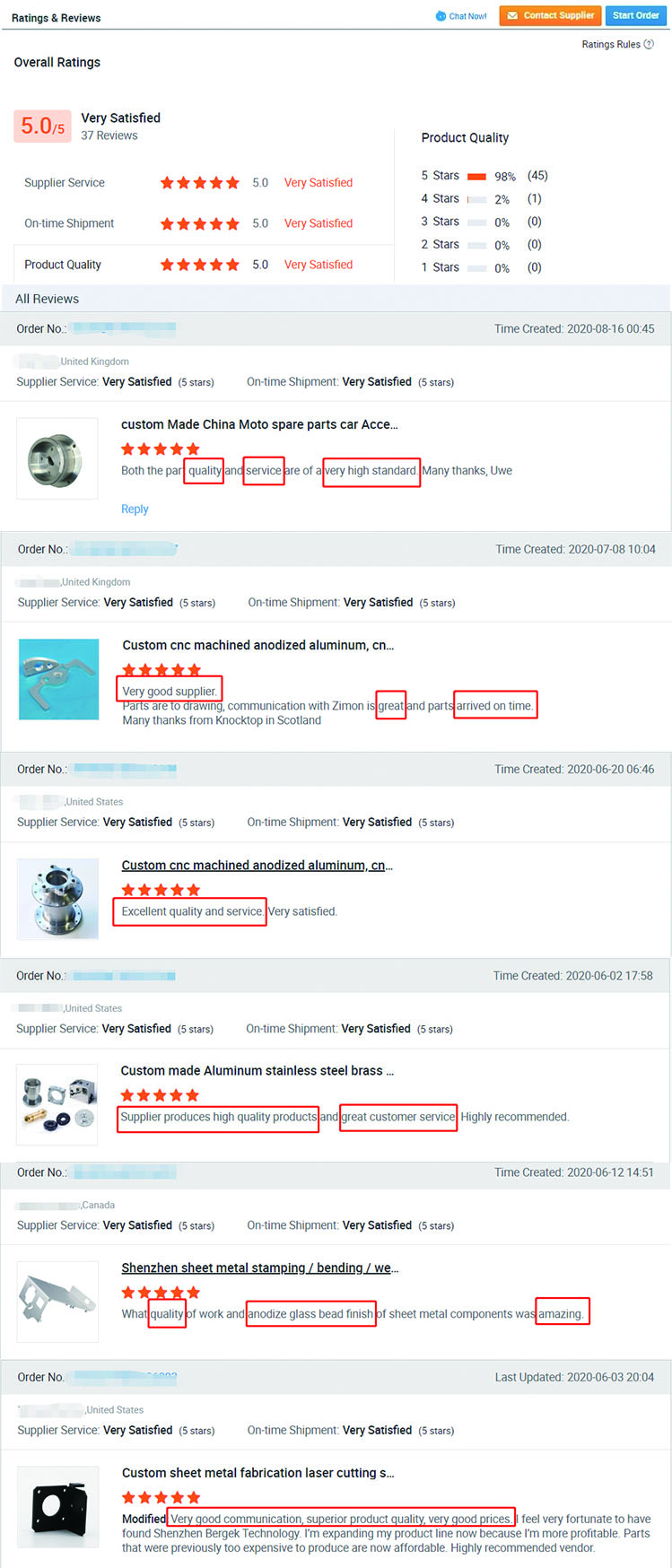This screenshot has width=672, height=1568.
Task: Click the Chat Now! icon
Action: point(441,16)
